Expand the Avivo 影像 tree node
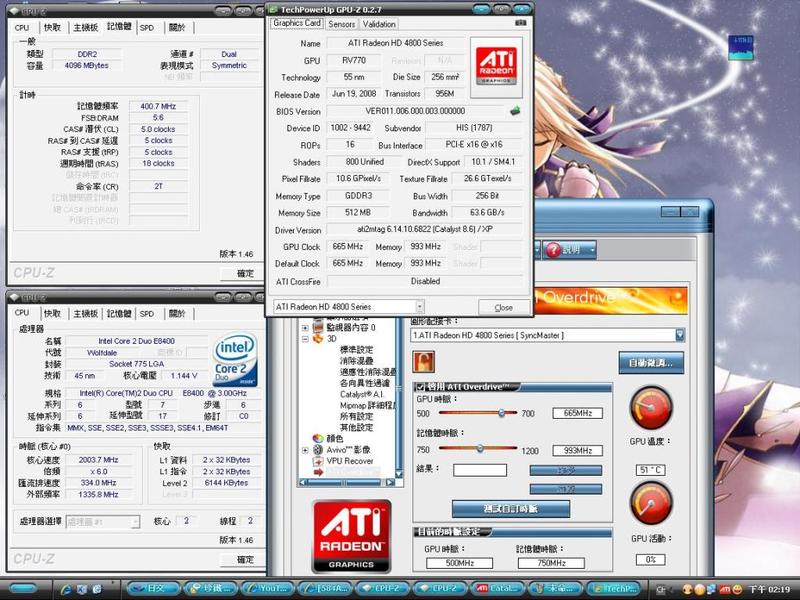Image resolution: width=800 pixels, height=600 pixels. (305, 450)
